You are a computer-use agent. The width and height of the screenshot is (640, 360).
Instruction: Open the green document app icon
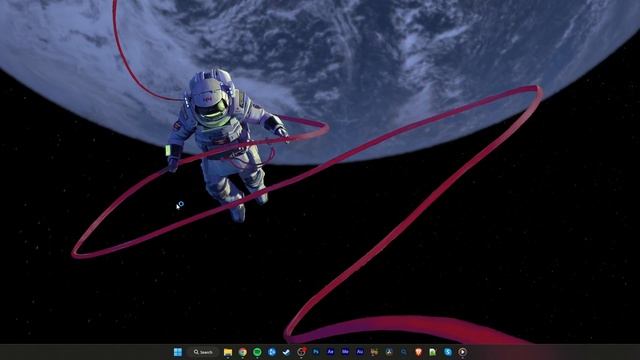[433, 352]
